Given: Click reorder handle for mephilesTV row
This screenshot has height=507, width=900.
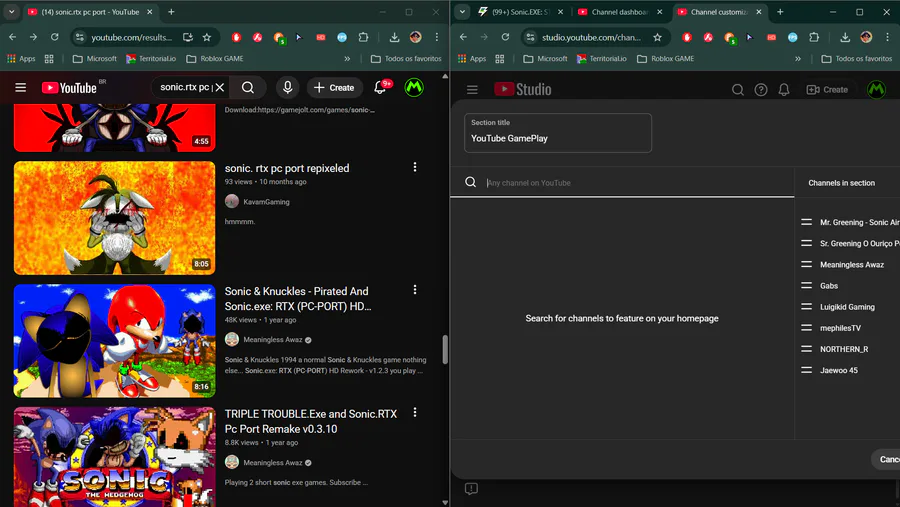Looking at the screenshot, I should (806, 328).
